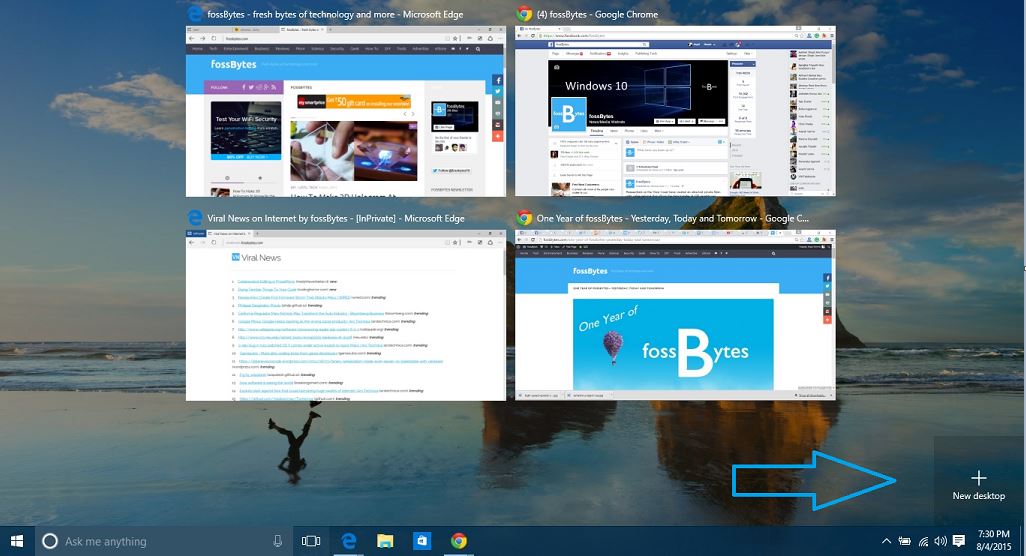This screenshot has width=1026, height=556.
Task: Click the battery status tray icon
Action: coord(904,541)
